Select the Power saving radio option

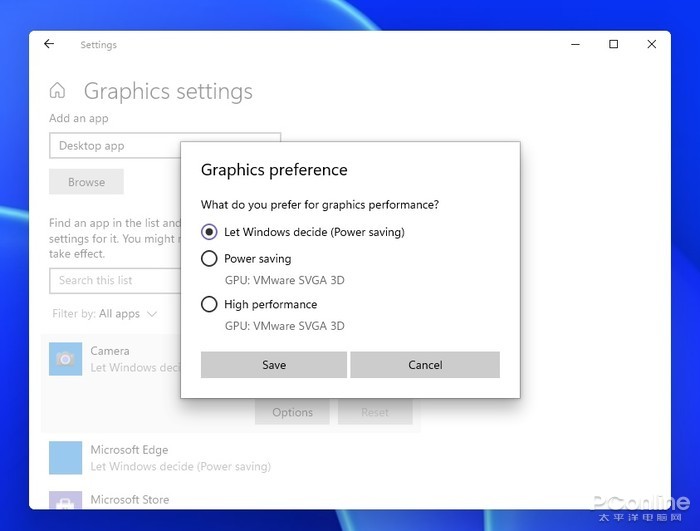coord(209,259)
